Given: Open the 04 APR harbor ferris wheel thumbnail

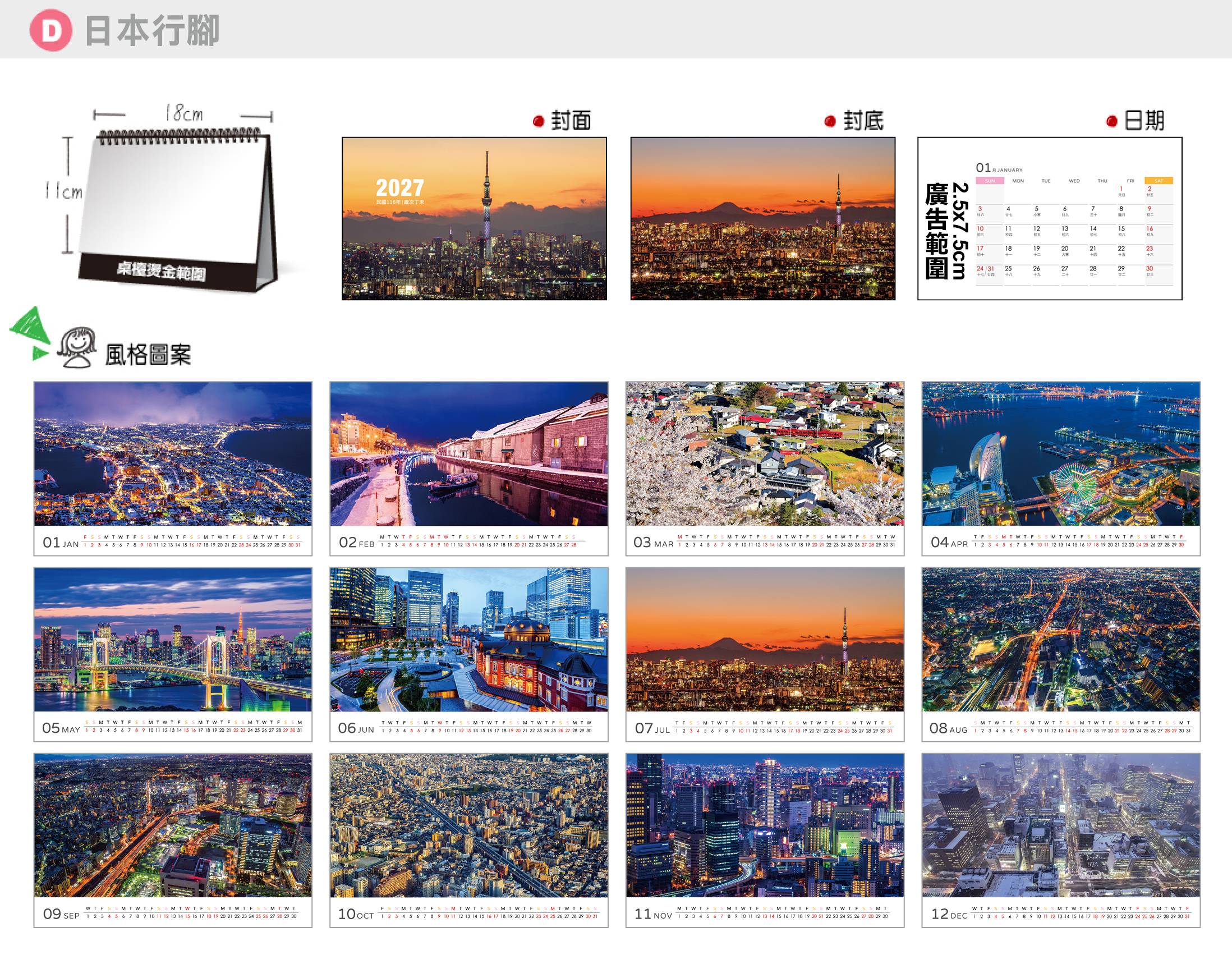Looking at the screenshot, I should [x=1061, y=468].
